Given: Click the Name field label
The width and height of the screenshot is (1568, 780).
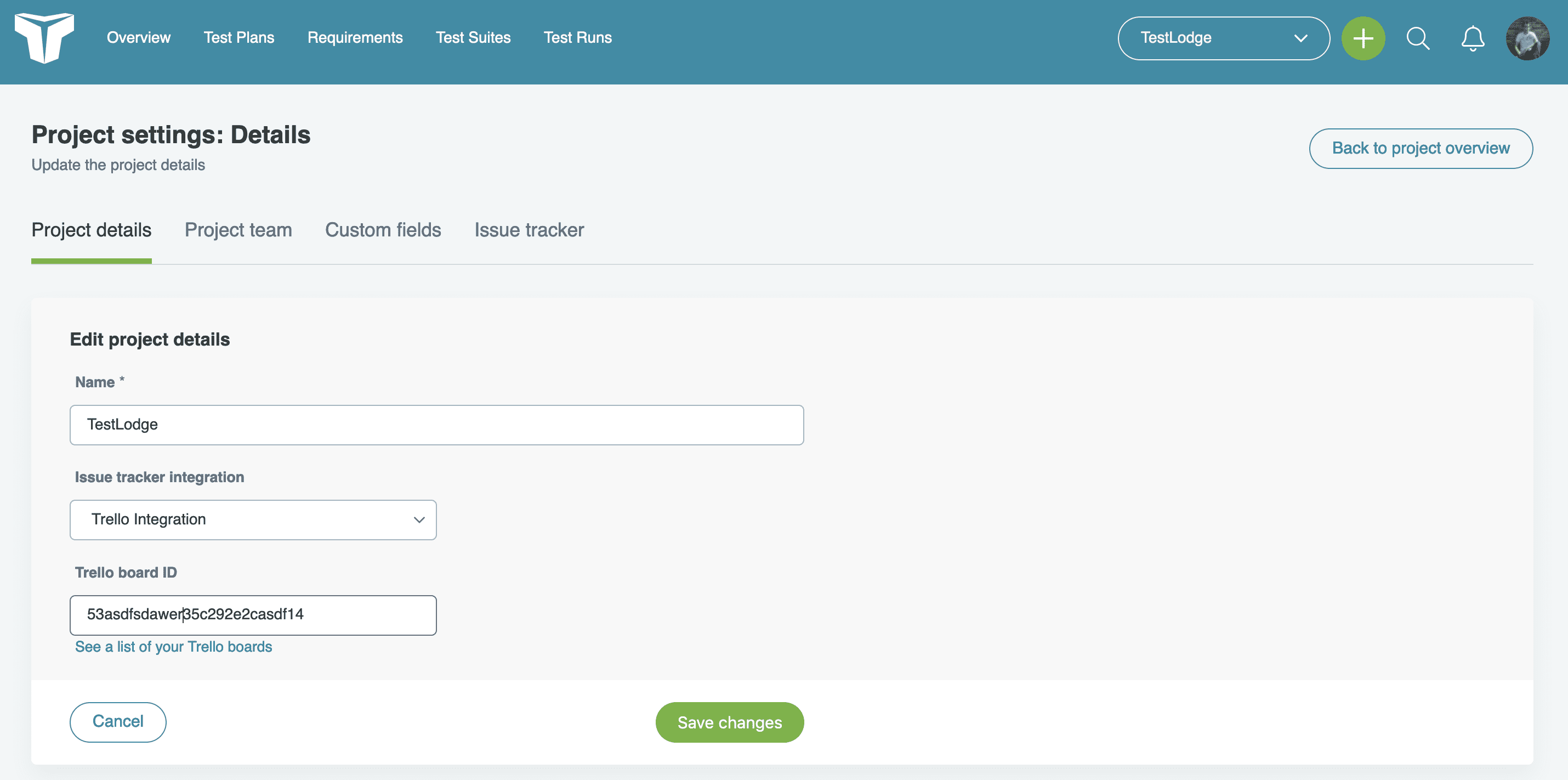Looking at the screenshot, I should coord(100,382).
